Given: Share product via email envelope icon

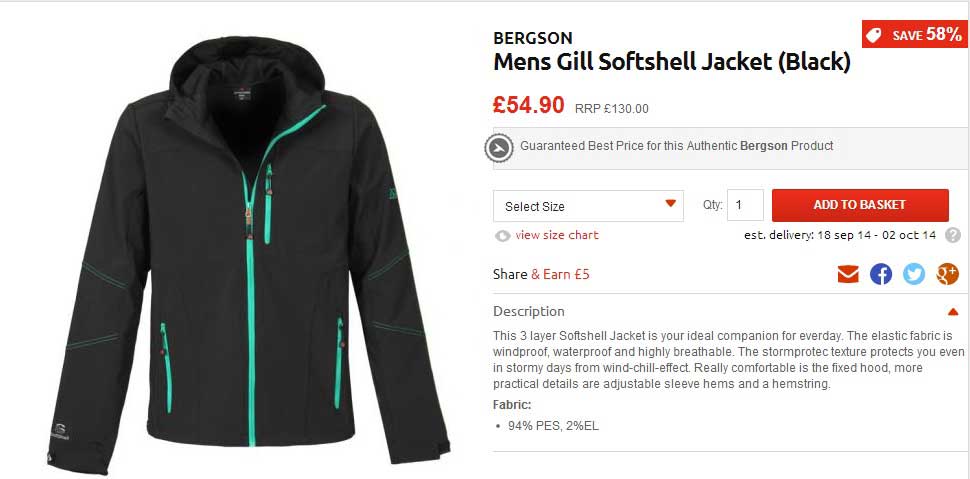Looking at the screenshot, I should click(848, 274).
